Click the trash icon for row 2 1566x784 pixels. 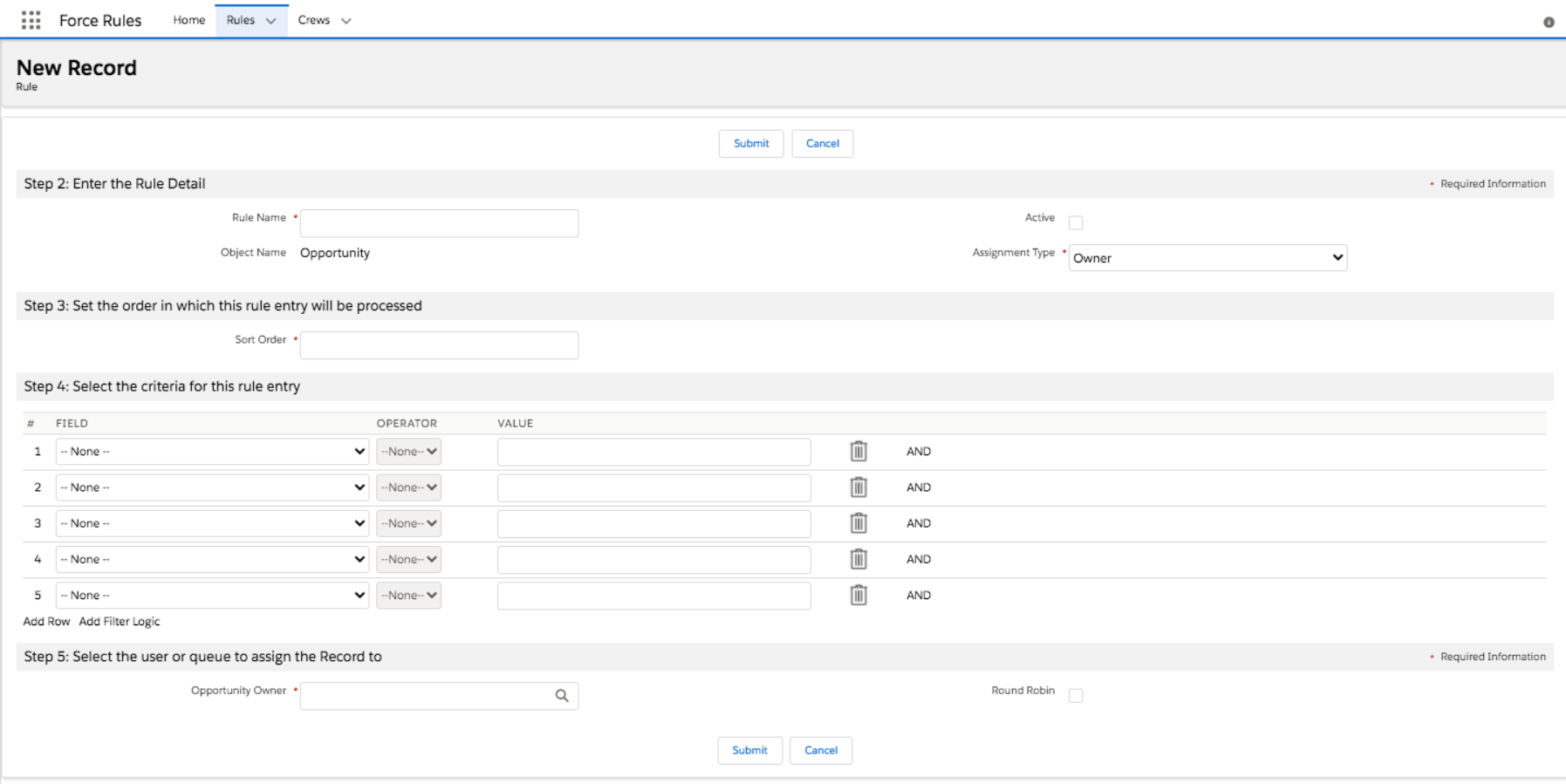click(858, 487)
